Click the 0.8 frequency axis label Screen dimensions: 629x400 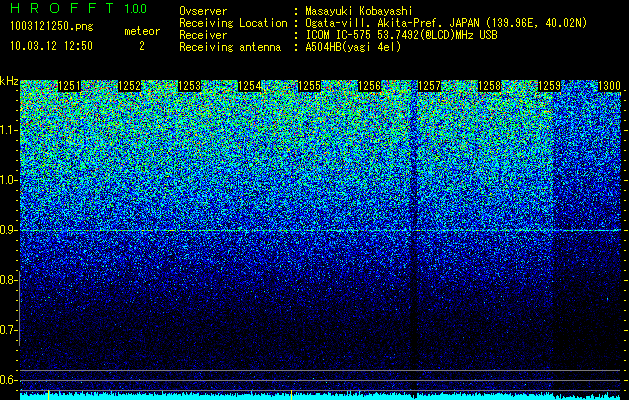(x=8, y=280)
